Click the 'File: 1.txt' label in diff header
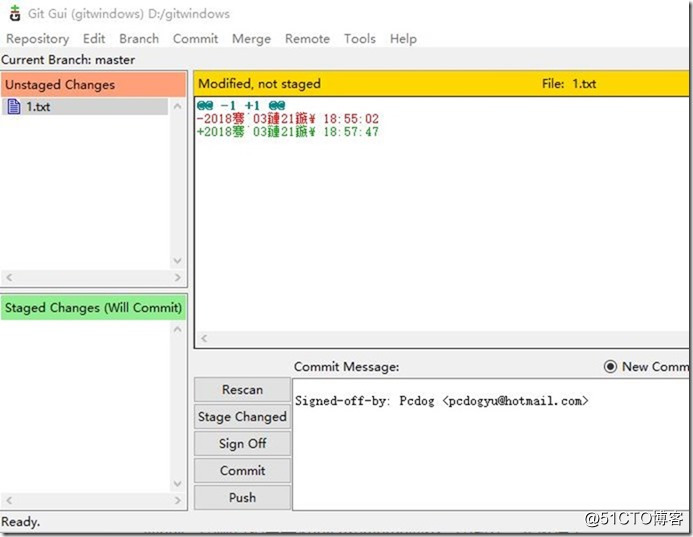The height and width of the screenshot is (537, 693). pyautogui.click(x=569, y=84)
